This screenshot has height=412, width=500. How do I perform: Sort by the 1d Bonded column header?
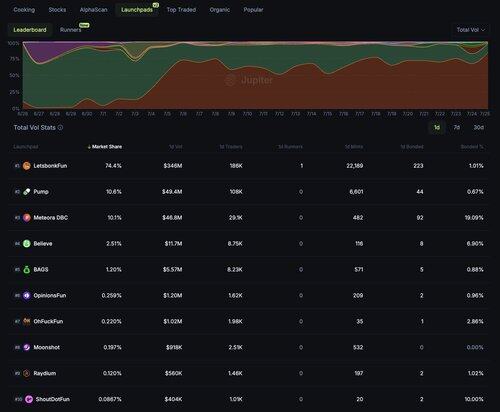tap(412, 147)
